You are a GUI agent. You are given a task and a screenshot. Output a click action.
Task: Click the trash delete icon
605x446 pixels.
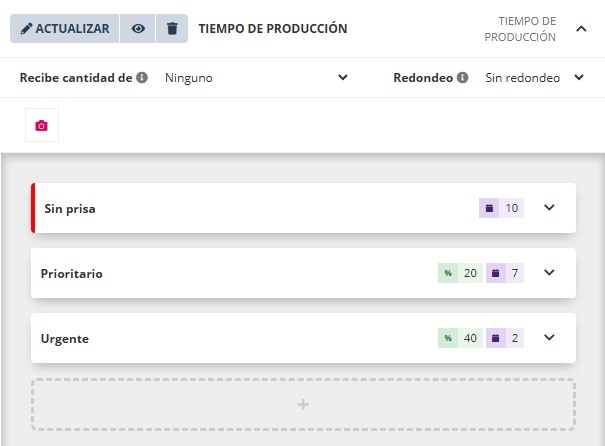(x=172, y=29)
